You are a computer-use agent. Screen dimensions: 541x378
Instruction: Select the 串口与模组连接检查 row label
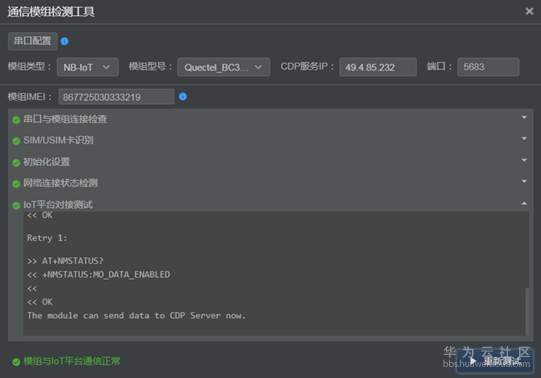65,119
